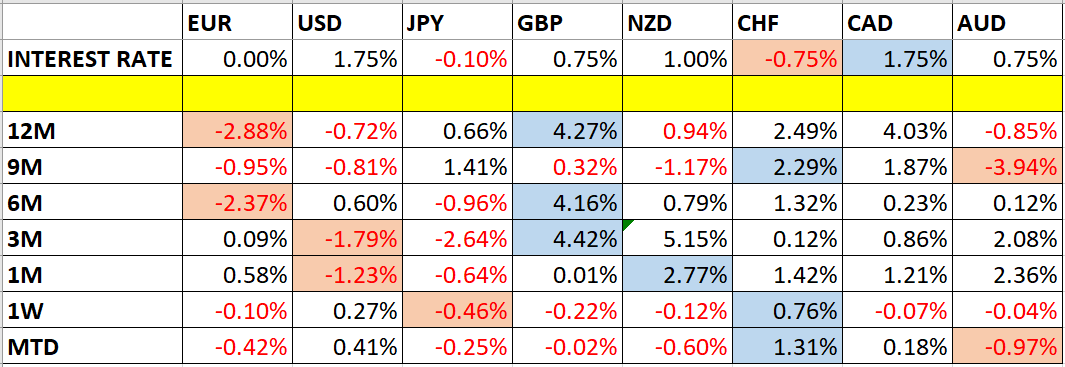Select the CAD interest rate 1.75% cell
Screen dimensions: 1065x367
[x=897, y=60]
